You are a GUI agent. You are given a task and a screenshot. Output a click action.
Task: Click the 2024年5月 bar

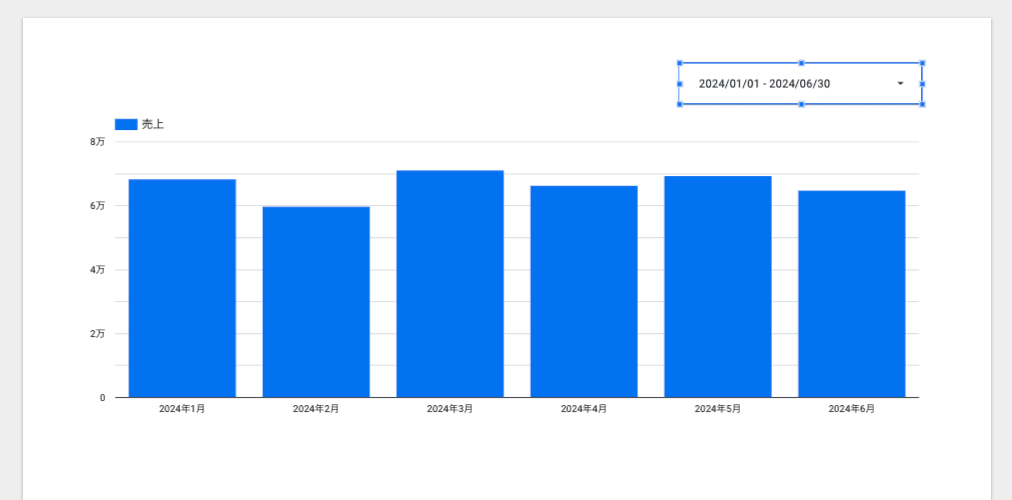(718, 287)
